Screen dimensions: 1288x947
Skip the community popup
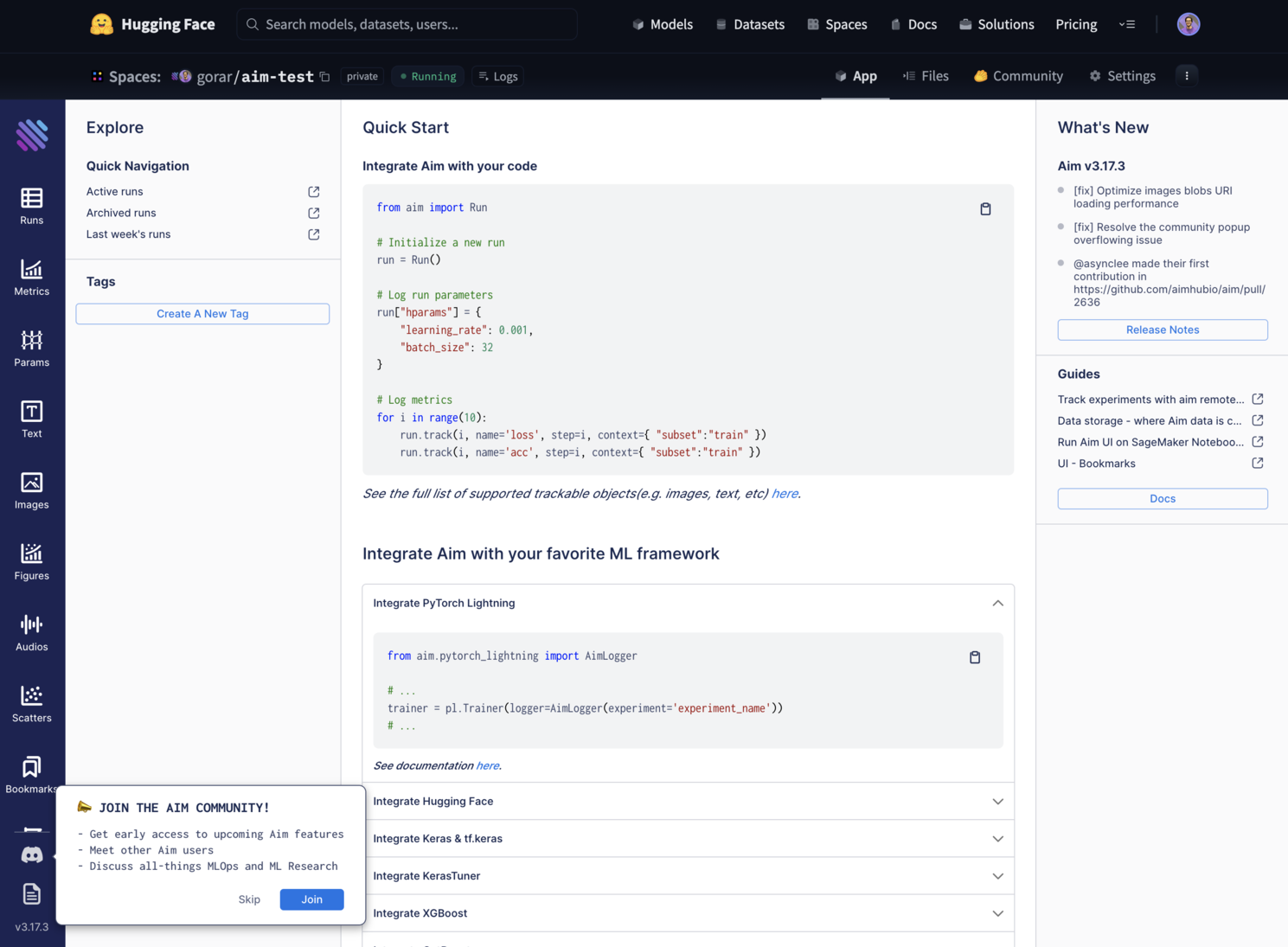(249, 899)
